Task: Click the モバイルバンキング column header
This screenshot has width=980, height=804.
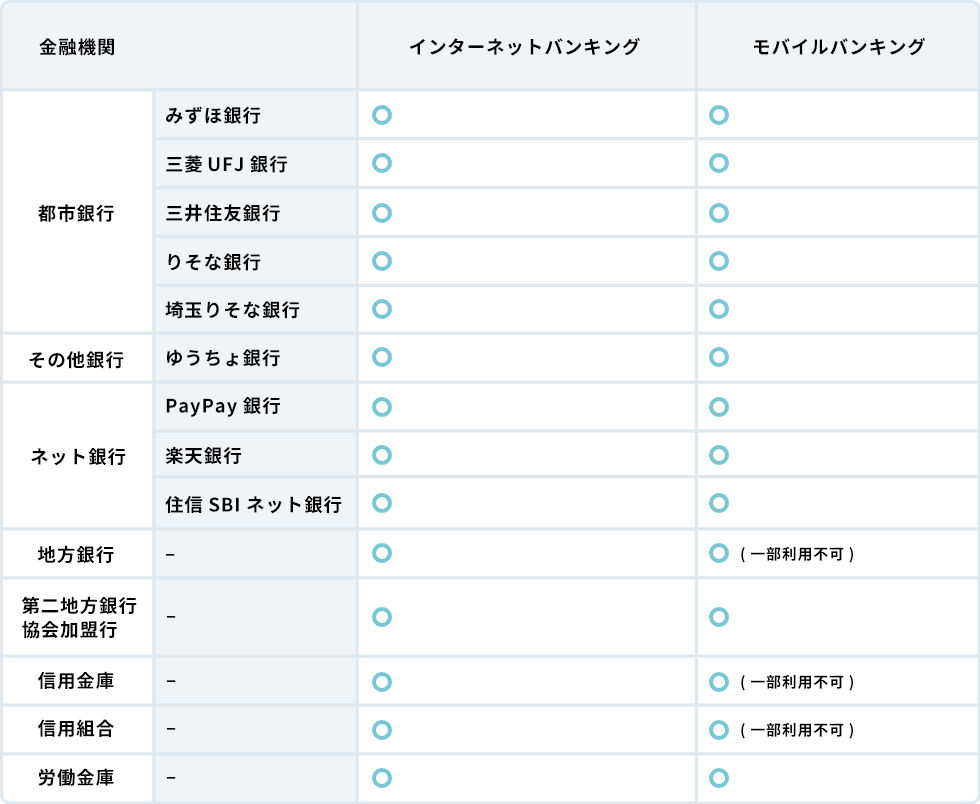Action: coord(838,47)
